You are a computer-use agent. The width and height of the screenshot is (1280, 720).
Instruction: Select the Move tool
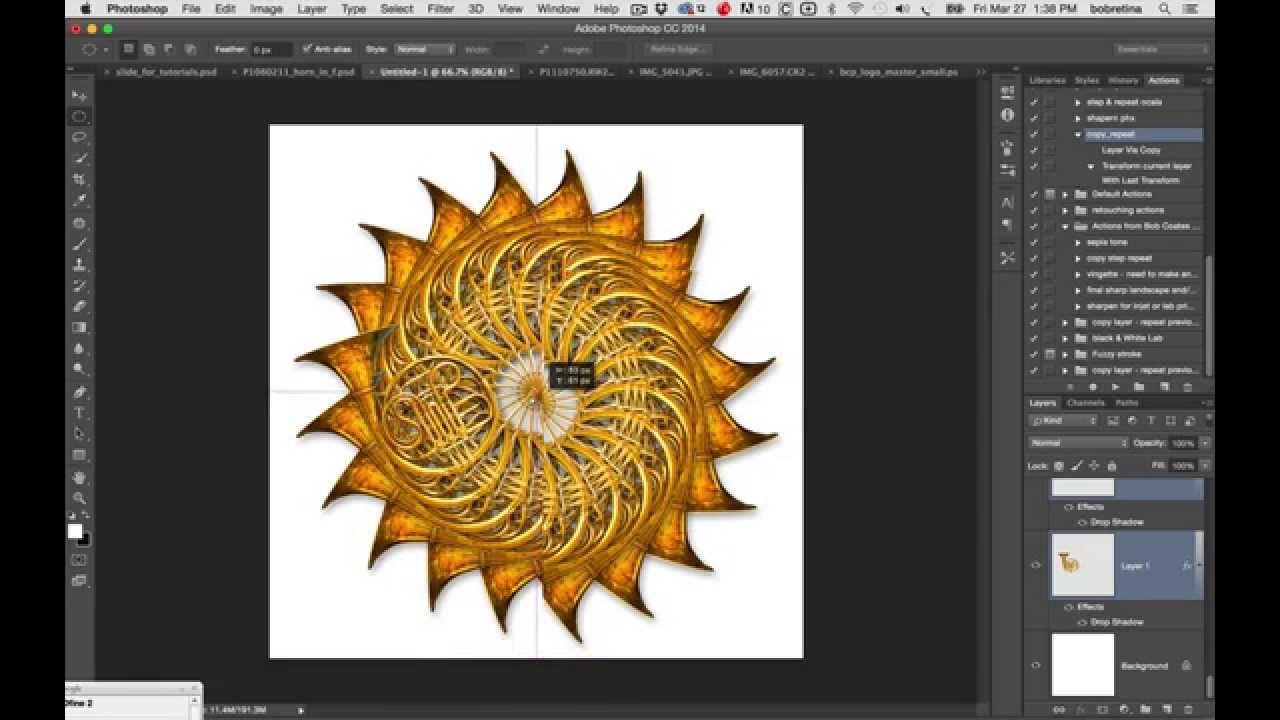click(x=79, y=96)
